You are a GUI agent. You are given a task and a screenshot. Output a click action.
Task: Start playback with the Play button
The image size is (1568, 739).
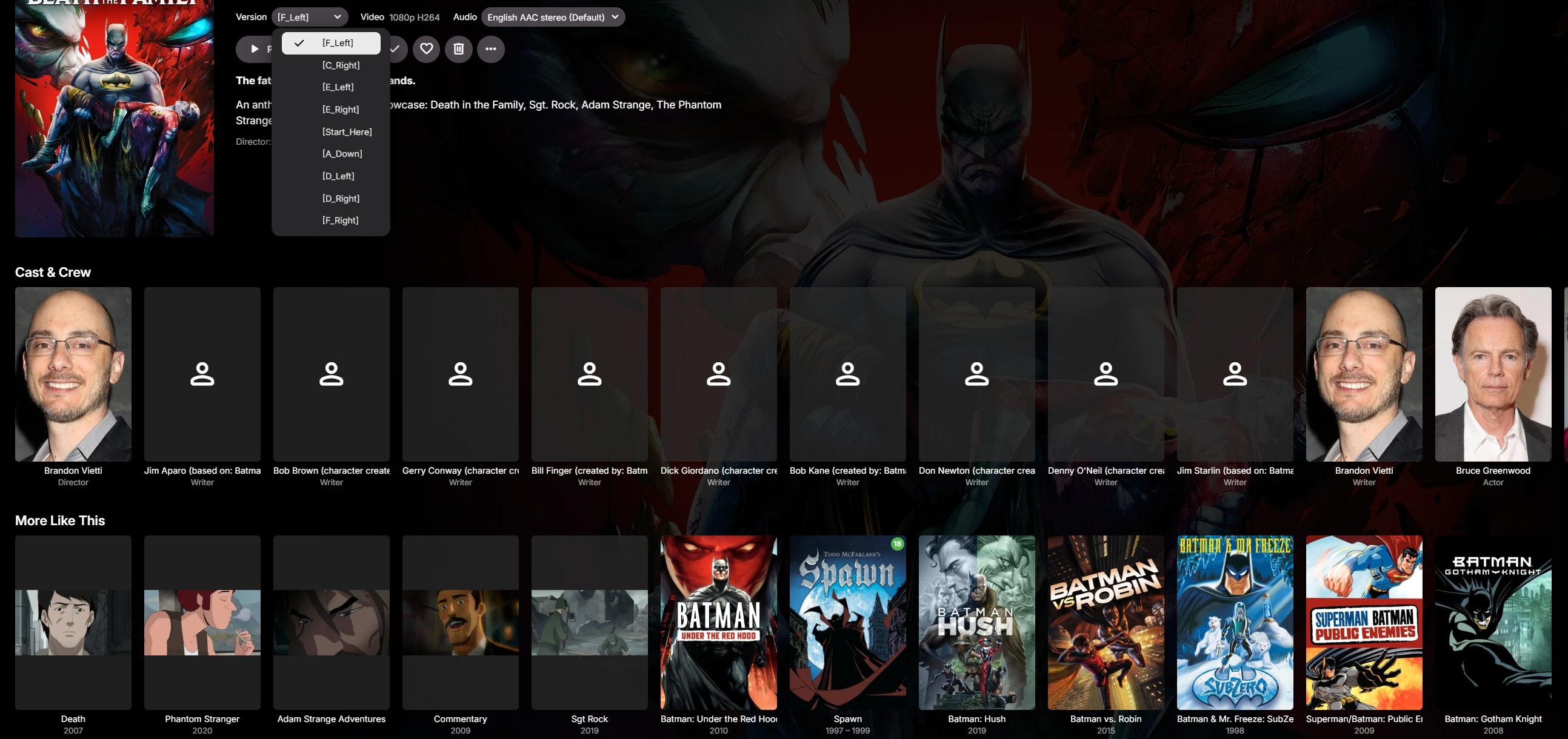click(x=255, y=48)
